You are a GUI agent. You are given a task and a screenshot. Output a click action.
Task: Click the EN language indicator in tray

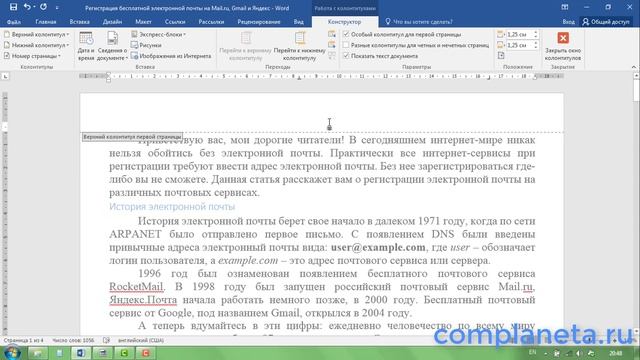tap(532, 352)
